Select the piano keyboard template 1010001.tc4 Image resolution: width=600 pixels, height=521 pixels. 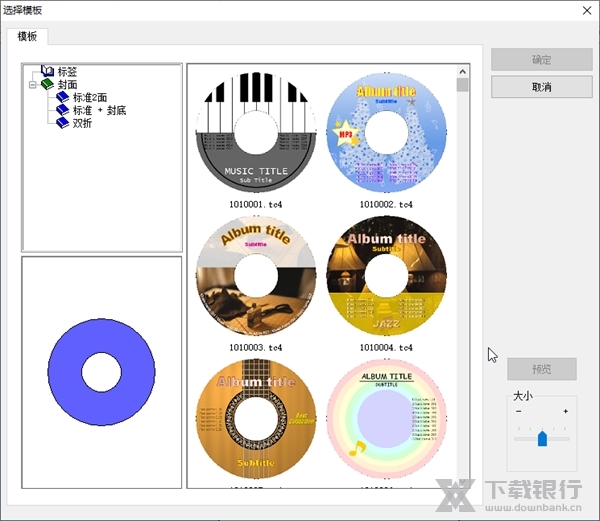[x=256, y=132]
